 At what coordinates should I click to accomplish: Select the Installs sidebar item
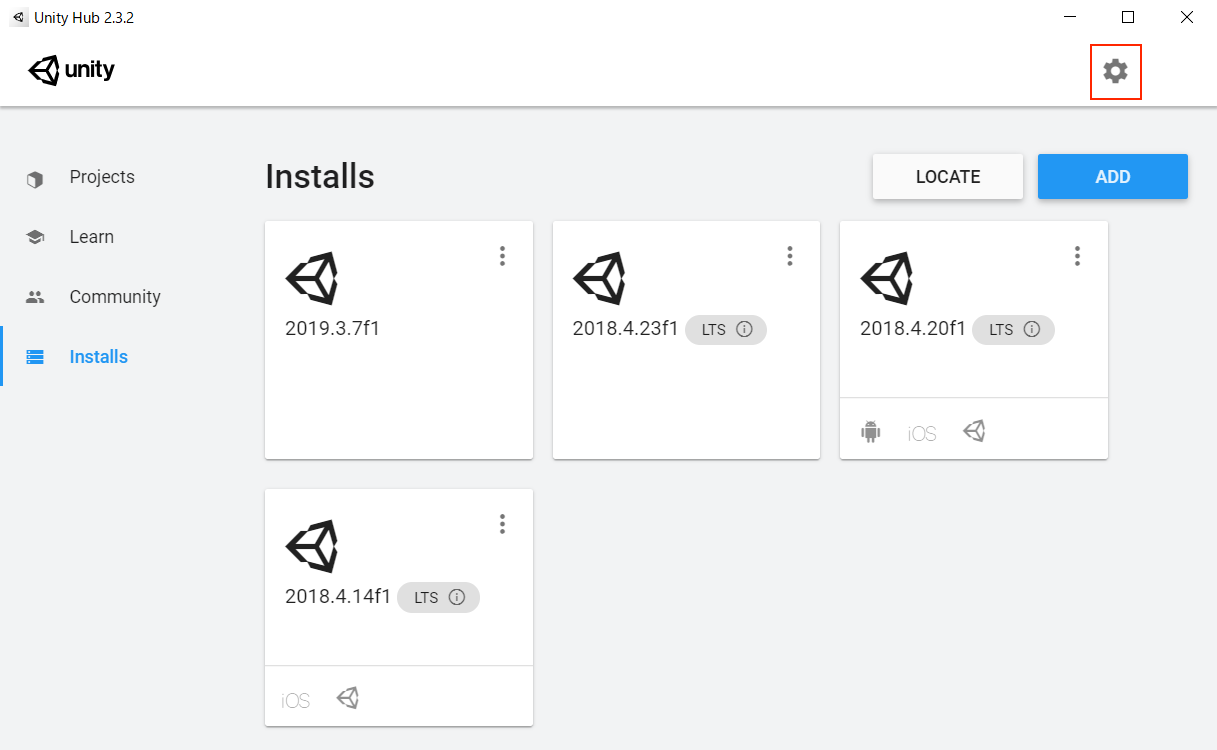(x=98, y=357)
